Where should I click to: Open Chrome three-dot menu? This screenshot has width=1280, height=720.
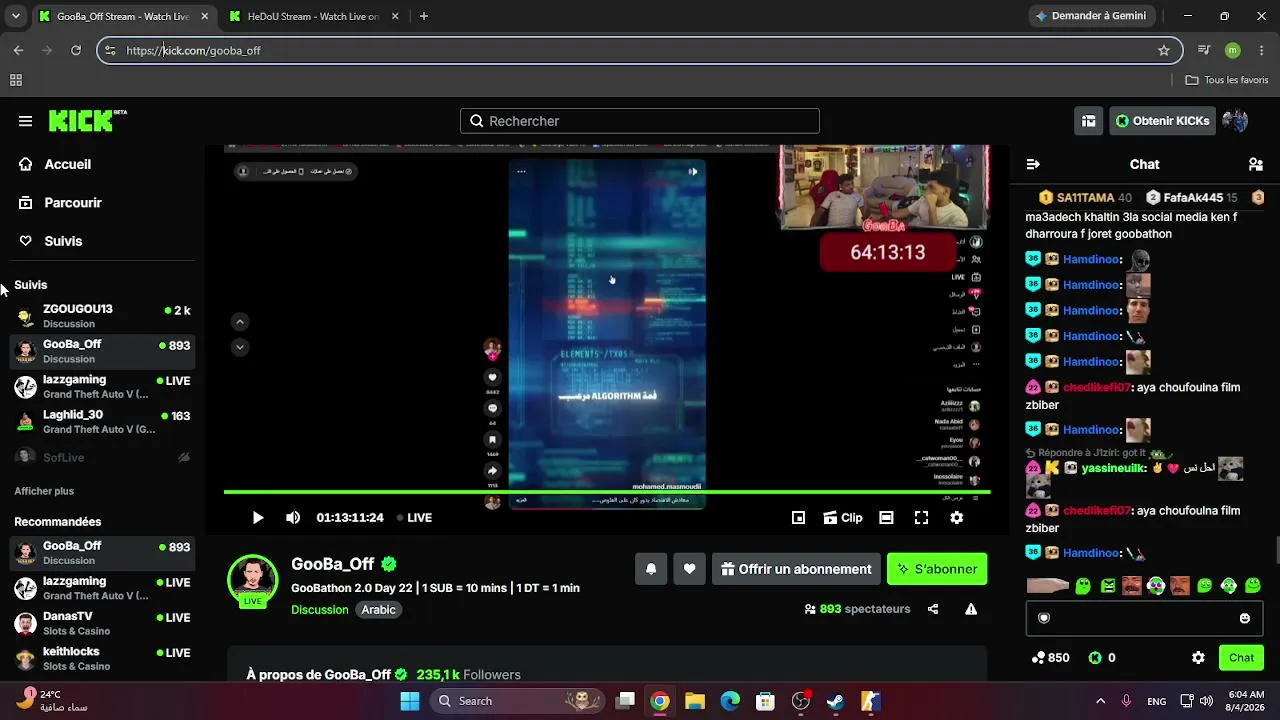coord(1260,50)
